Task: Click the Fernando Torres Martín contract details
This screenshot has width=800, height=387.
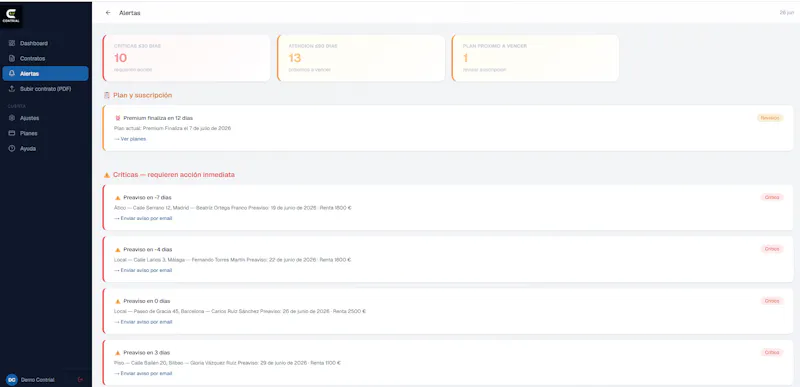Action: [x=232, y=260]
